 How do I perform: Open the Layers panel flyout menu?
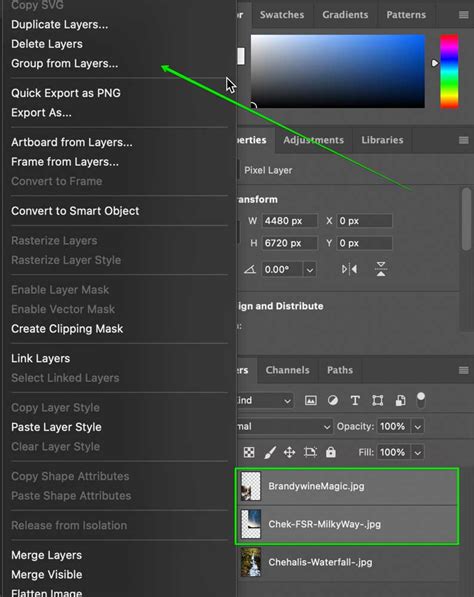pyautogui.click(x=463, y=370)
